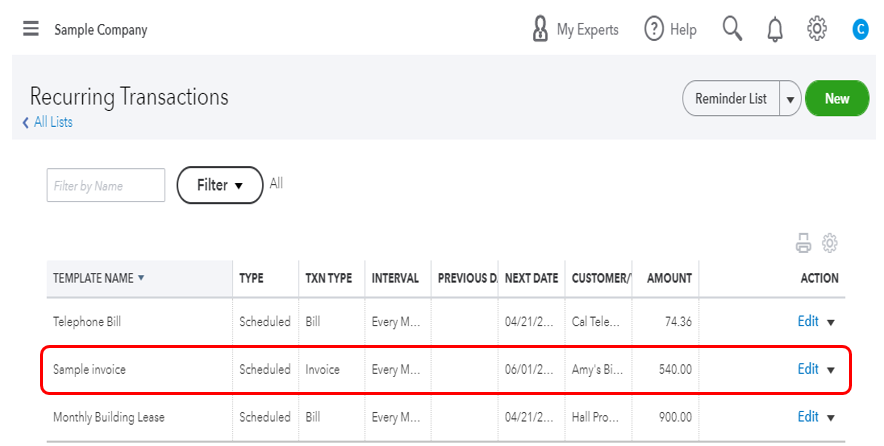
Task: Expand action menu for Monthly Building Lease
Action: 830,417
